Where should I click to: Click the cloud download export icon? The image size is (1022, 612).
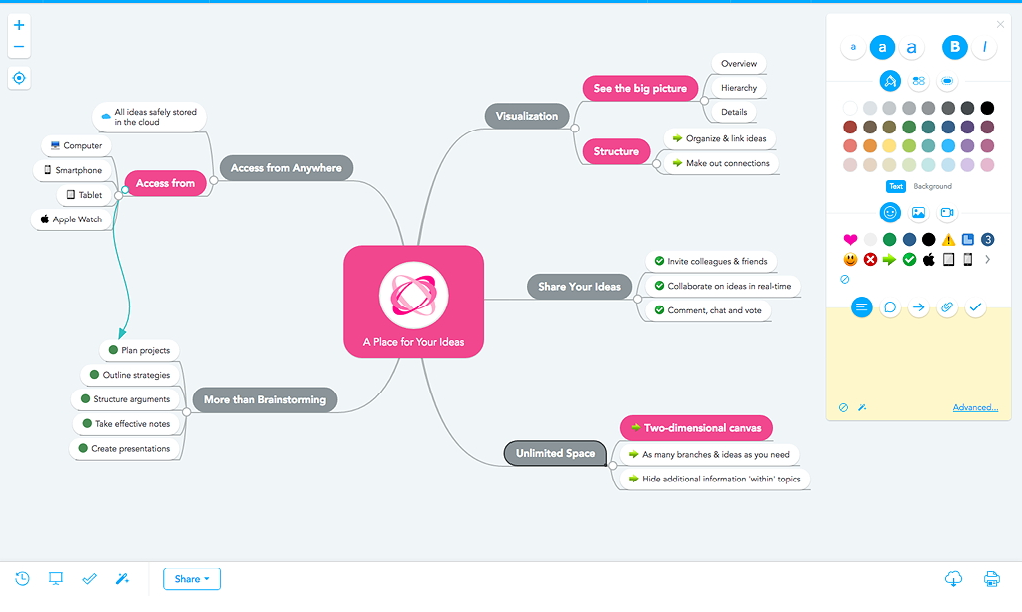click(954, 578)
